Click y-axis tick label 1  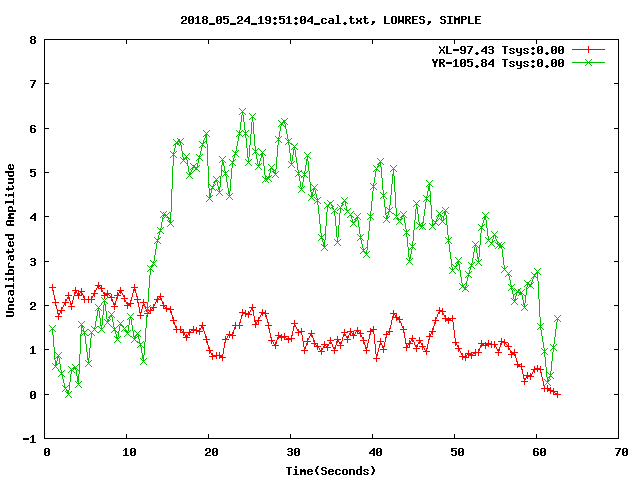pos(33,350)
